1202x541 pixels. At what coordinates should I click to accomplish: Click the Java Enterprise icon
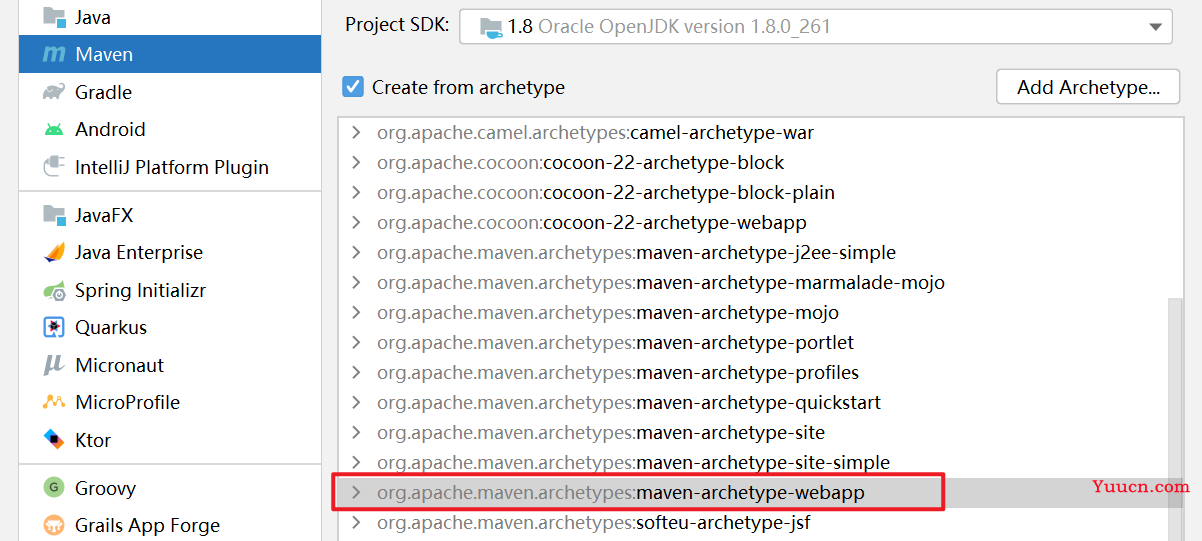[x=54, y=253]
